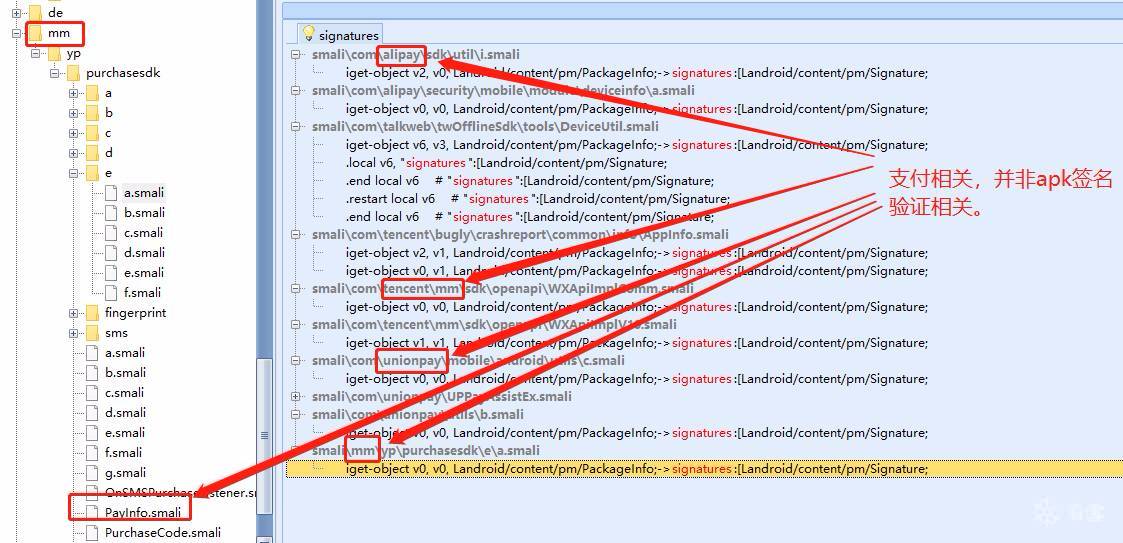Click the sms folder icon
This screenshot has height=543, width=1123.
(x=92, y=333)
